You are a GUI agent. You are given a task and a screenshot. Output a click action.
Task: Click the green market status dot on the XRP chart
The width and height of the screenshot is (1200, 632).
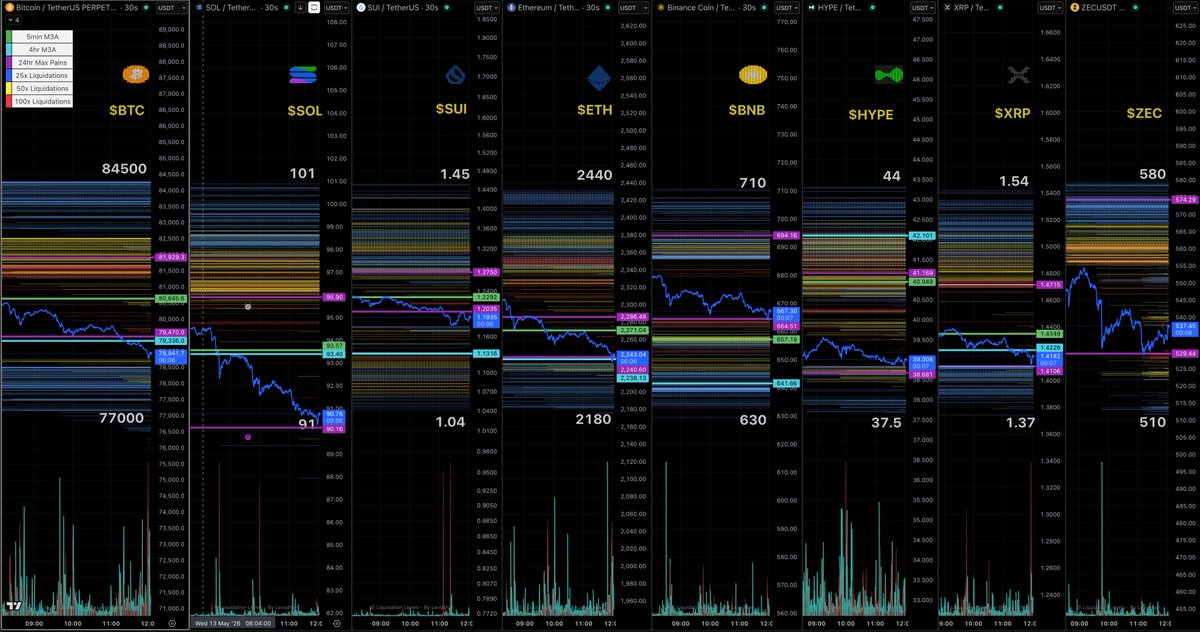click(x=1000, y=7)
